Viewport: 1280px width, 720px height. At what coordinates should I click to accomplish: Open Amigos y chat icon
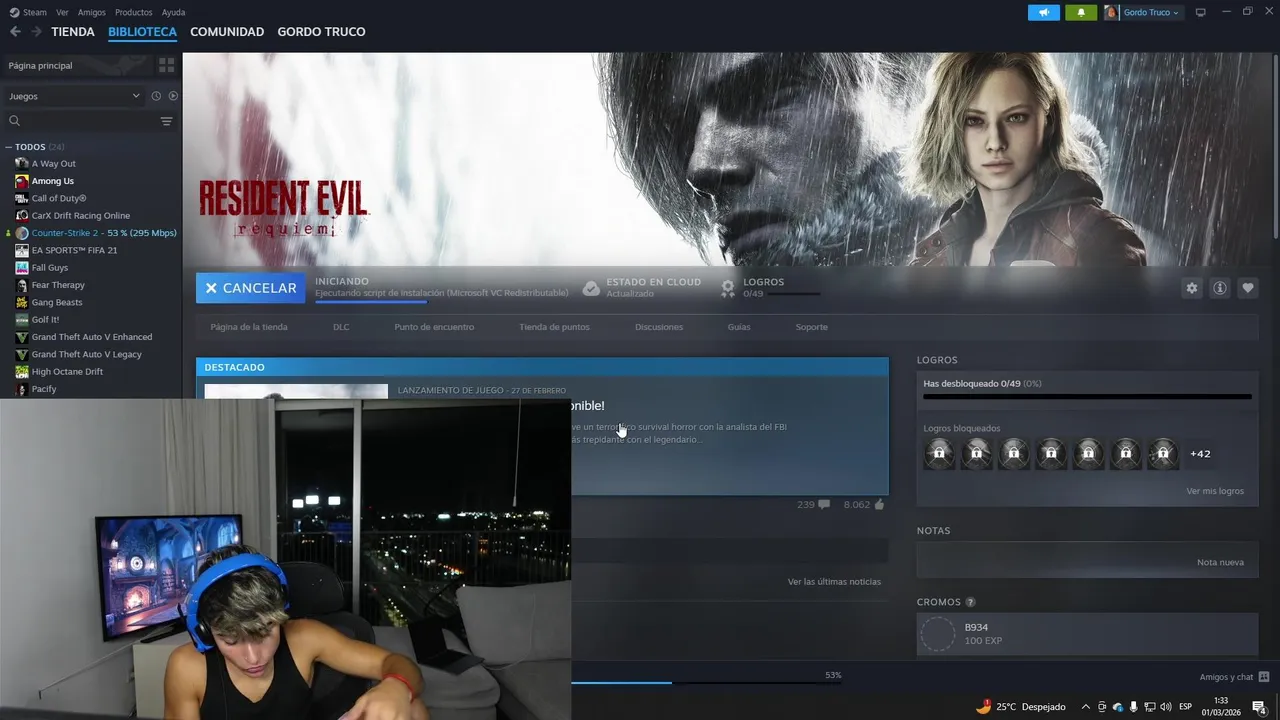(x=1264, y=677)
